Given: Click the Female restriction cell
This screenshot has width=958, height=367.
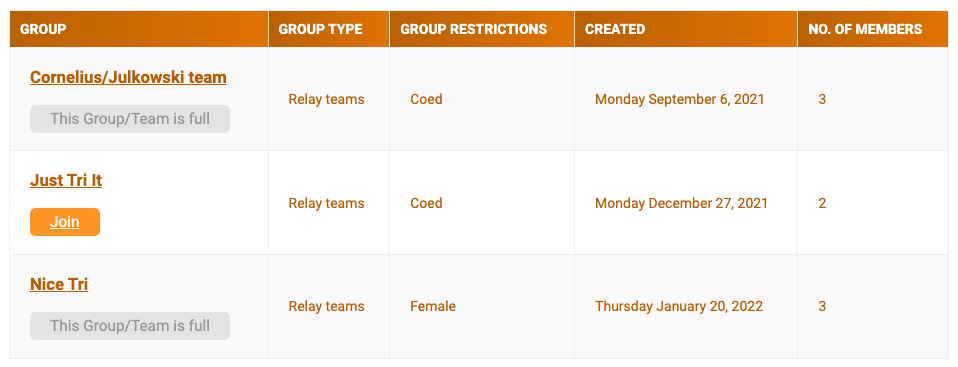Looking at the screenshot, I should (x=433, y=306).
